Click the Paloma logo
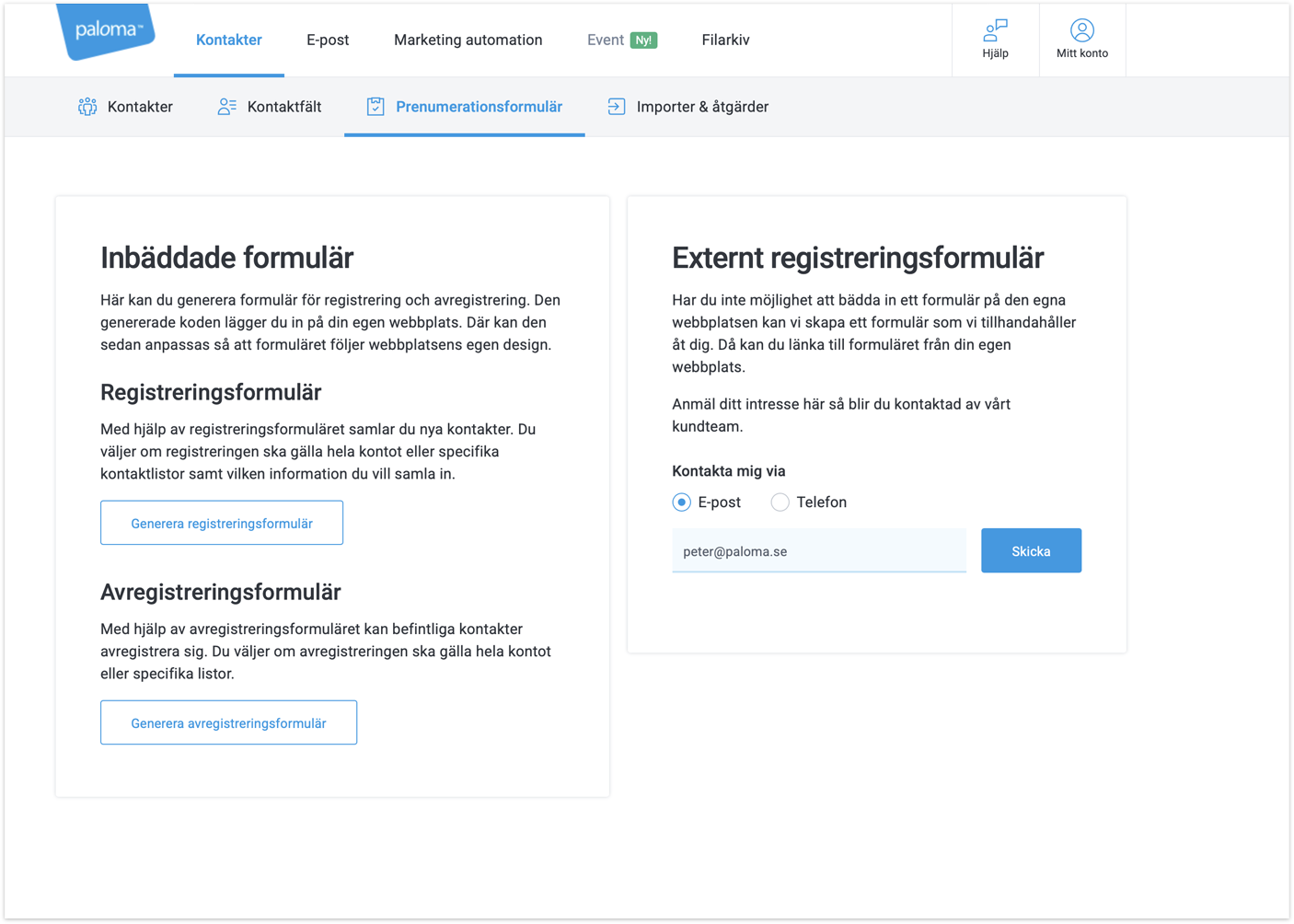Image resolution: width=1294 pixels, height=924 pixels. coord(107,30)
